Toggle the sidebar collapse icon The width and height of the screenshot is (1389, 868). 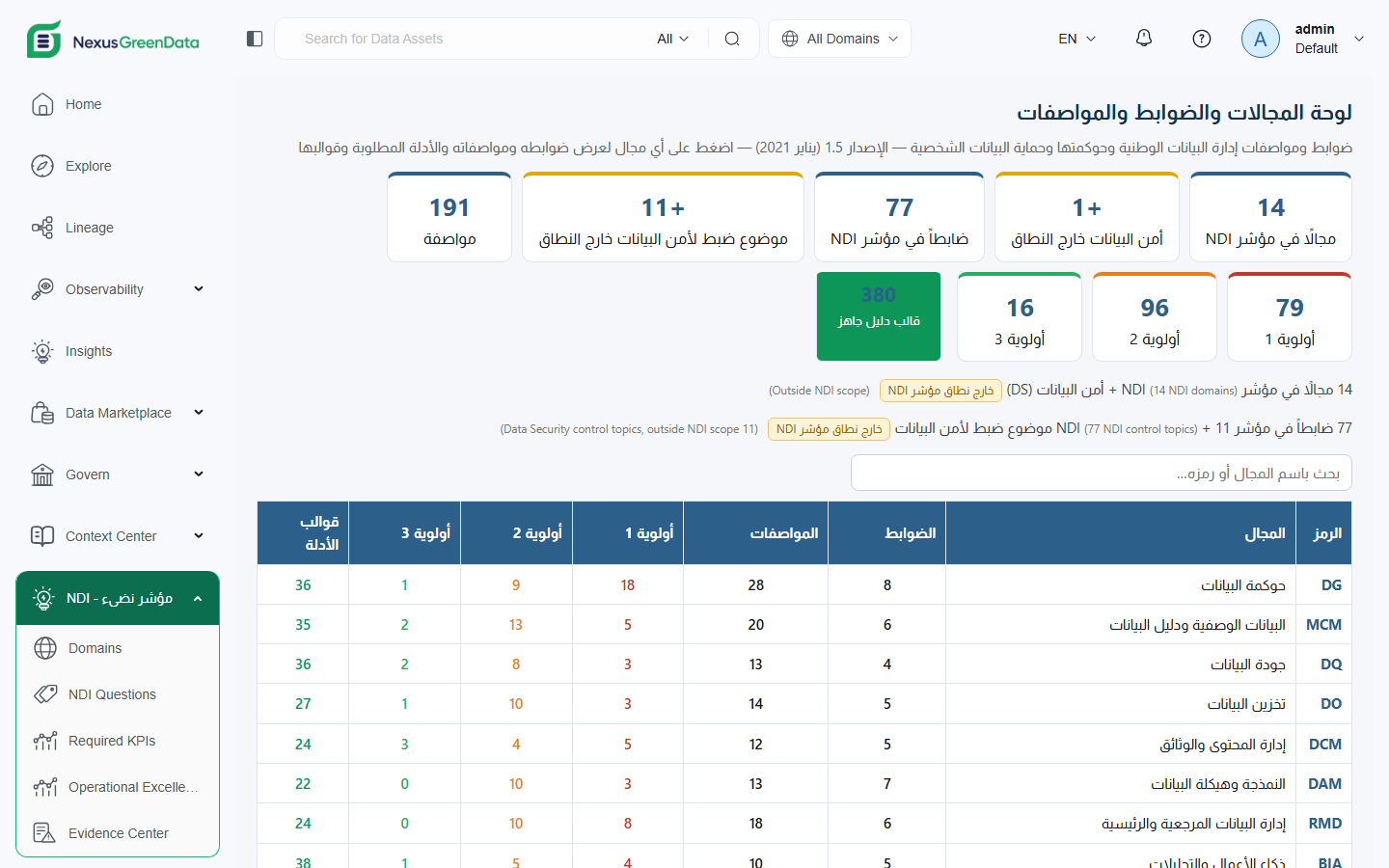(255, 39)
